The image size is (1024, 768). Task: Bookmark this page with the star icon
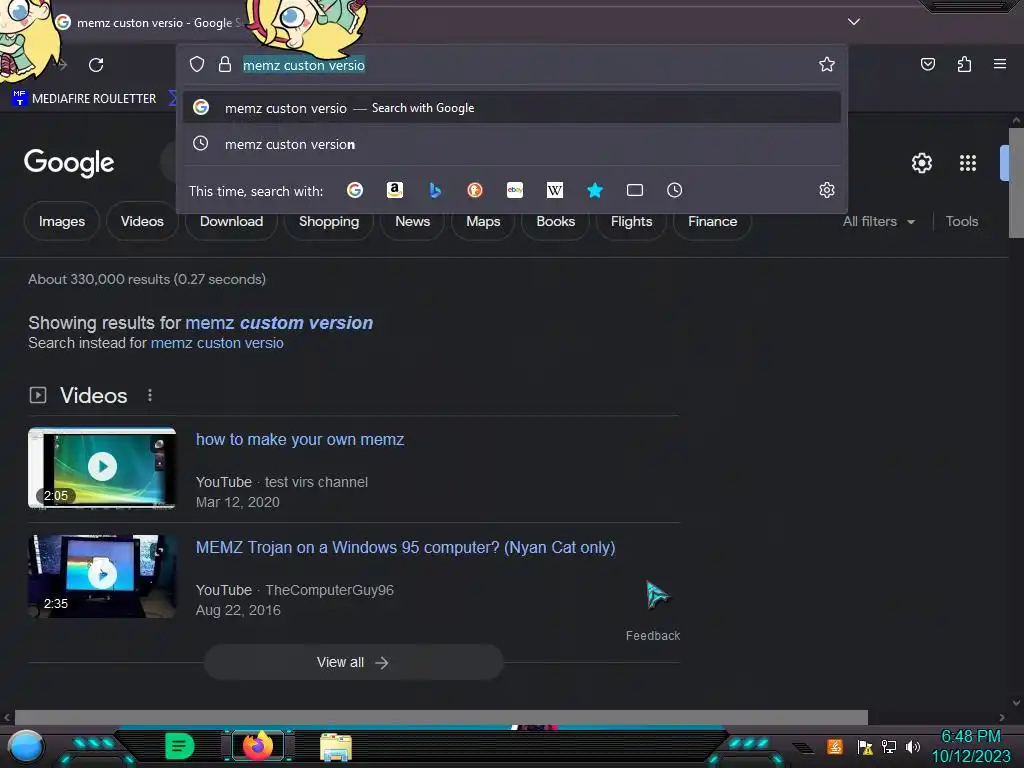point(827,64)
